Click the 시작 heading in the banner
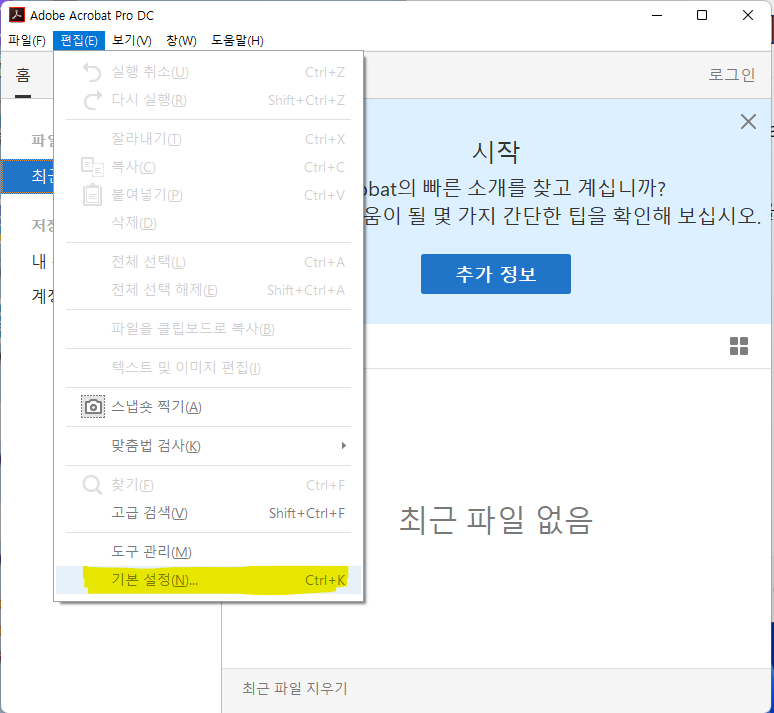This screenshot has height=713, width=774. pos(496,152)
